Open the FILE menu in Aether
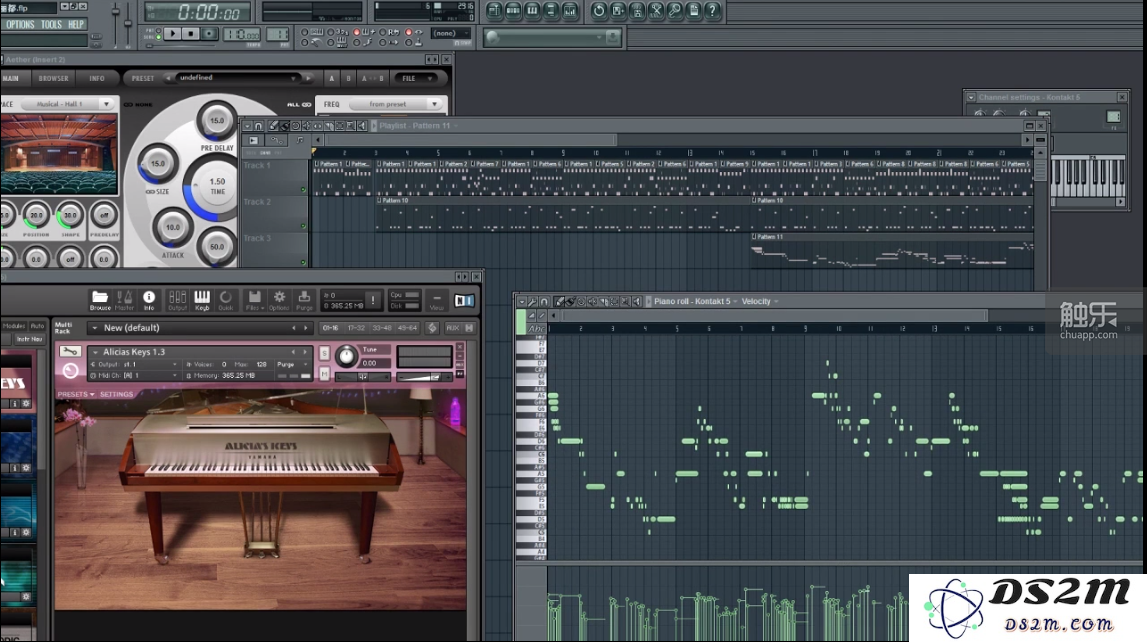The height and width of the screenshot is (642, 1147). (415, 78)
